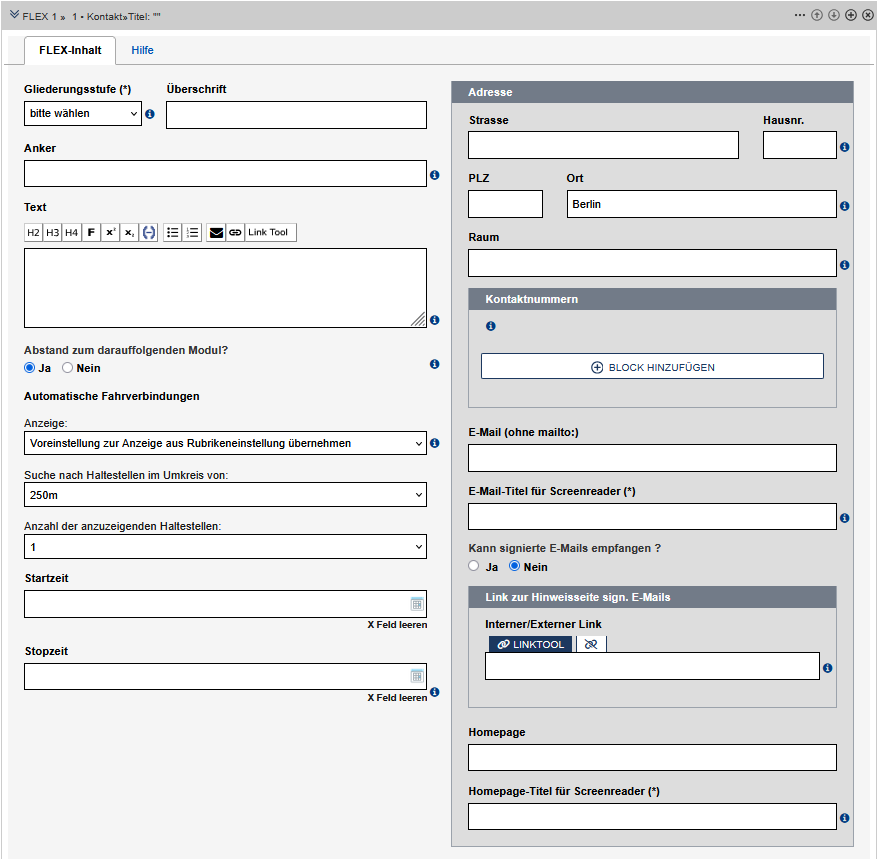Apply superscript formatting in Text toolbar
Image resolution: width=878 pixels, height=859 pixels.
pyautogui.click(x=111, y=232)
